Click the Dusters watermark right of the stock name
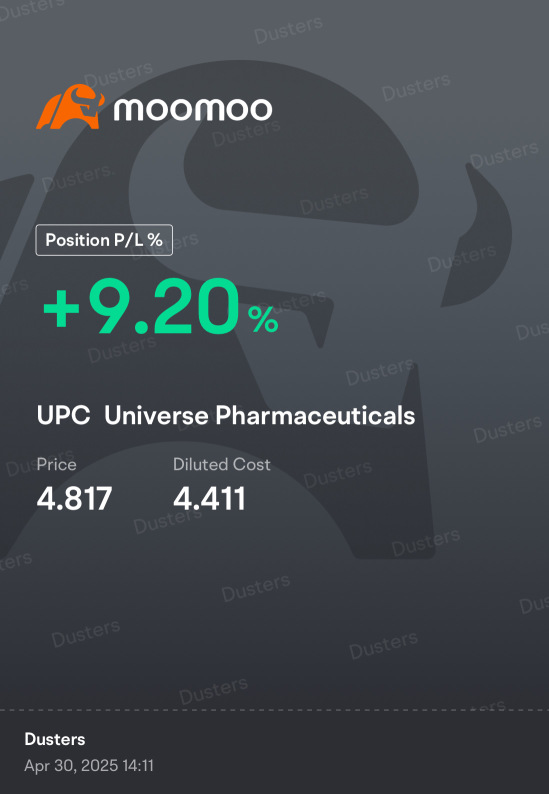 507,429
